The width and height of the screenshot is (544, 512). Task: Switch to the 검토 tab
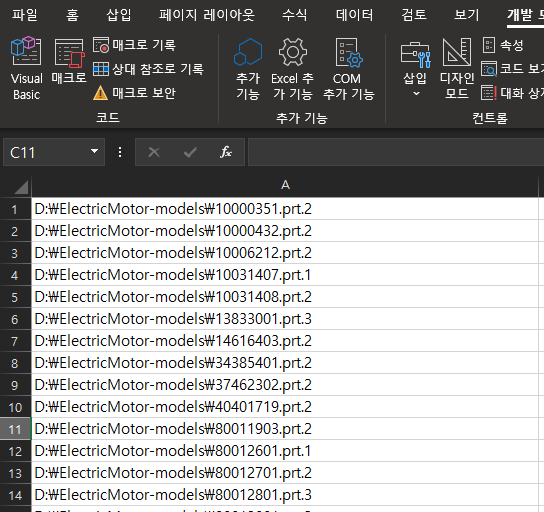(414, 15)
